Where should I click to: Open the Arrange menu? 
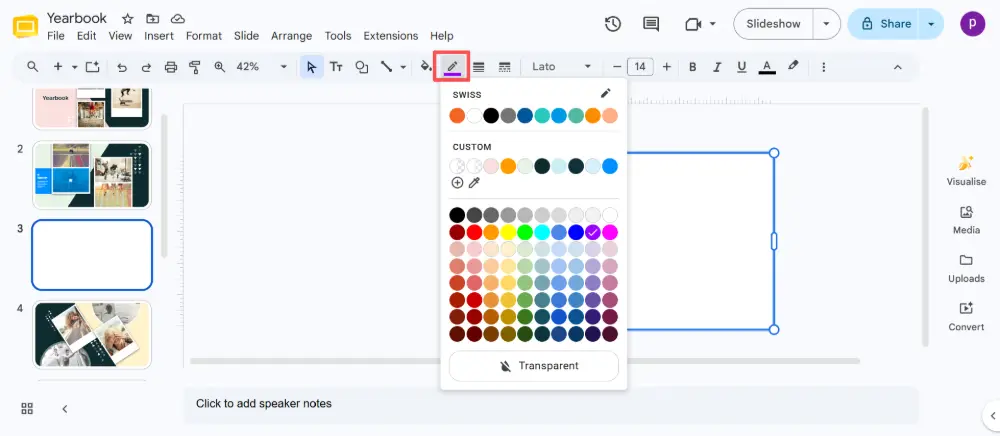click(291, 36)
